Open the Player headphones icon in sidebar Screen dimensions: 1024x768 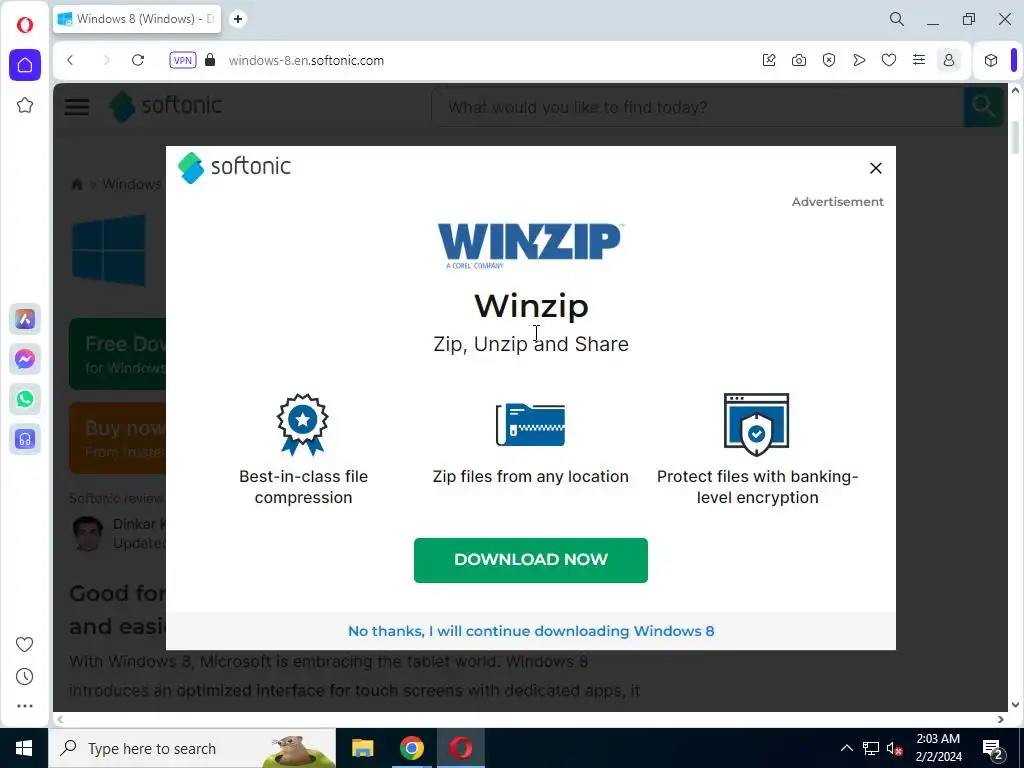pos(25,439)
